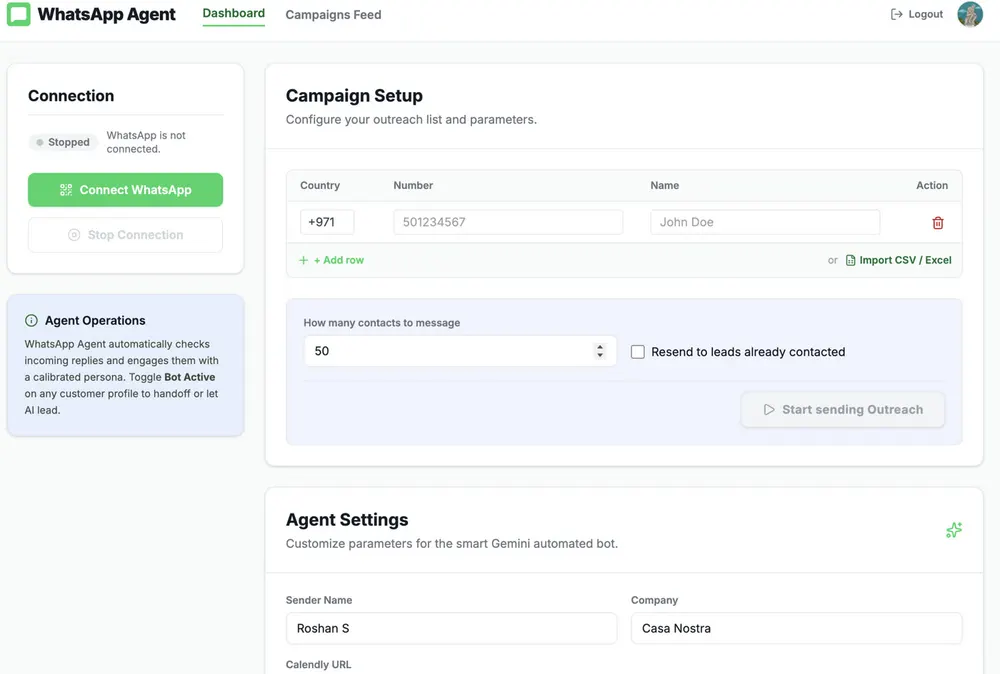The height and width of the screenshot is (674, 1000).
Task: Switch to the Campaigns Feed tab
Action: 333,15
